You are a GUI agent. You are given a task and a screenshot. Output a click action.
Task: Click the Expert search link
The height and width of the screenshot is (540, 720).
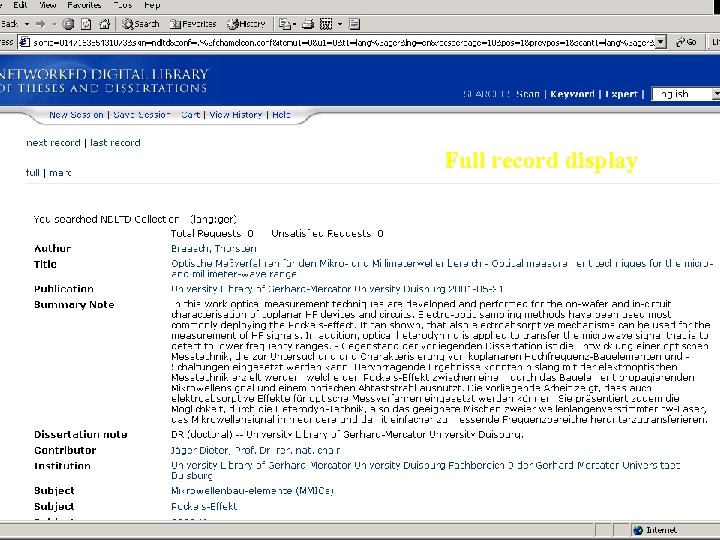[x=621, y=94]
